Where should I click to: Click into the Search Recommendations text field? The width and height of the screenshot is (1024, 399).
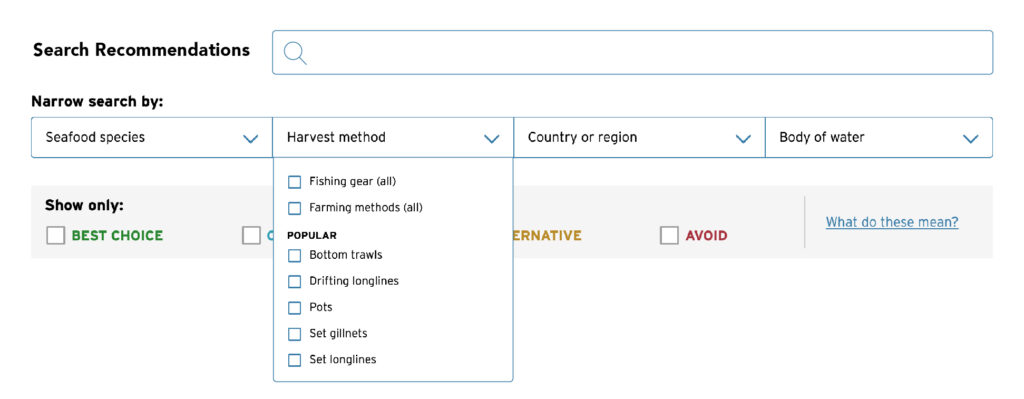(x=632, y=52)
